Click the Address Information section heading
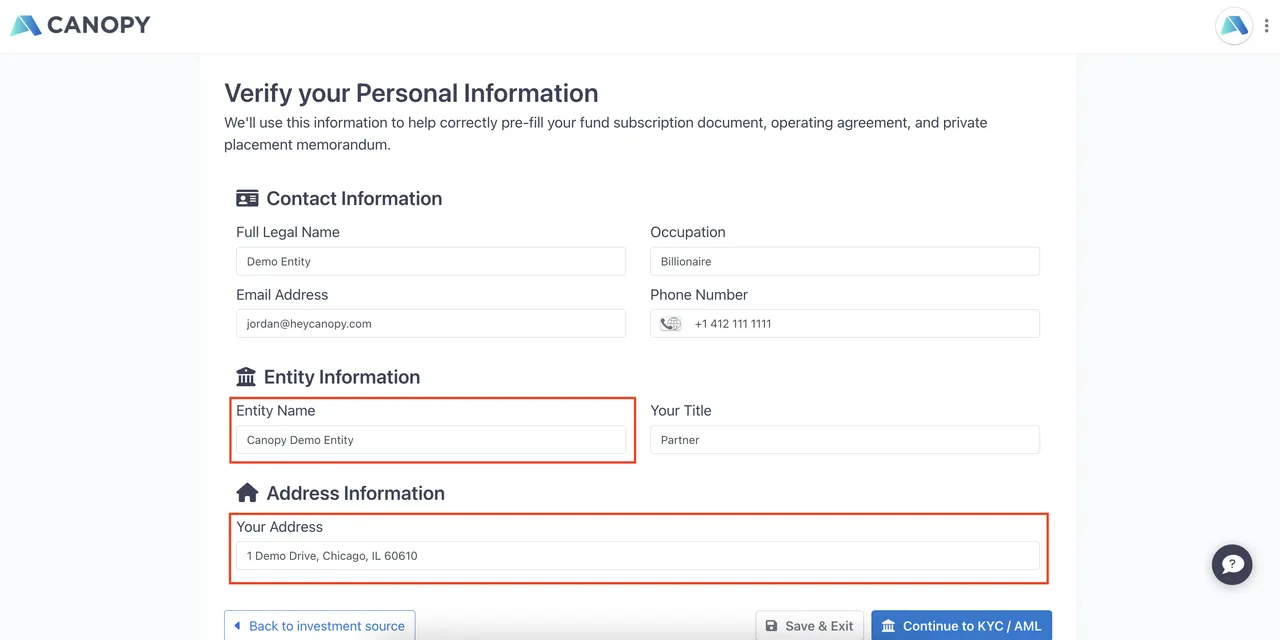 coord(355,493)
